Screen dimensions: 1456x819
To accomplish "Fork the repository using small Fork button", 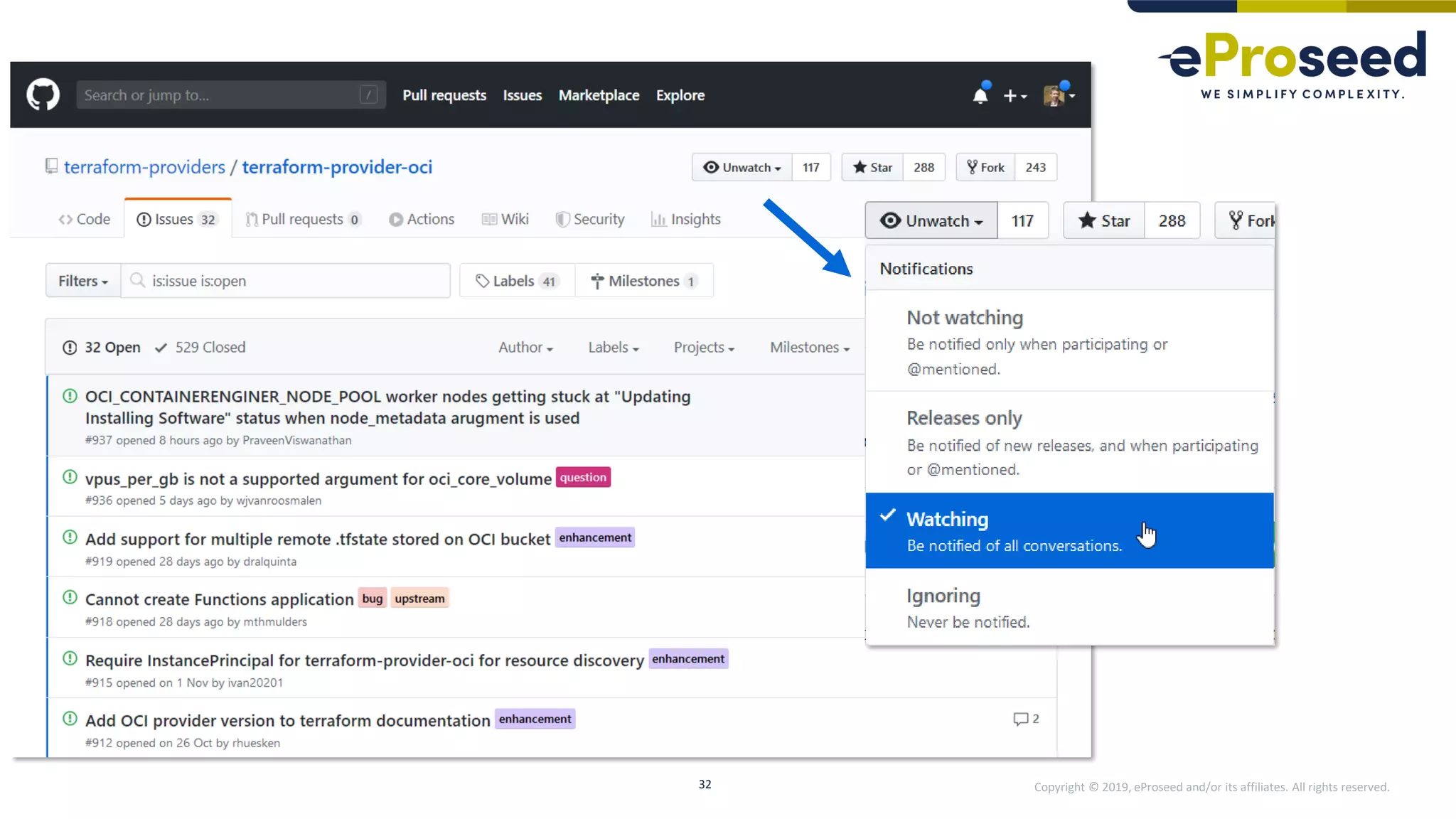I will 985,167.
